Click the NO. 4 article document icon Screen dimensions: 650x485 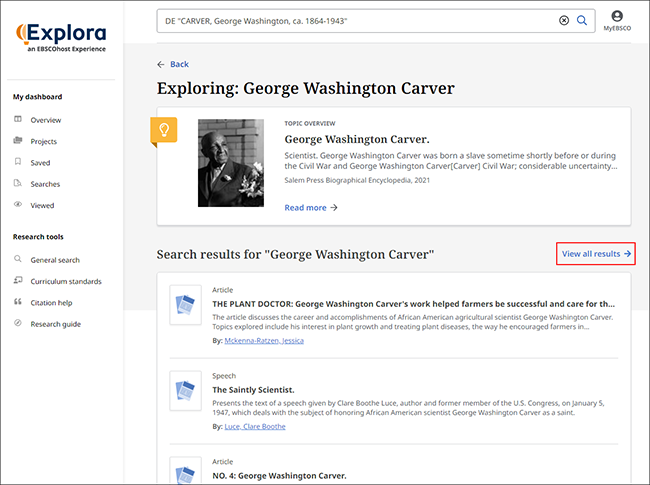tap(185, 471)
